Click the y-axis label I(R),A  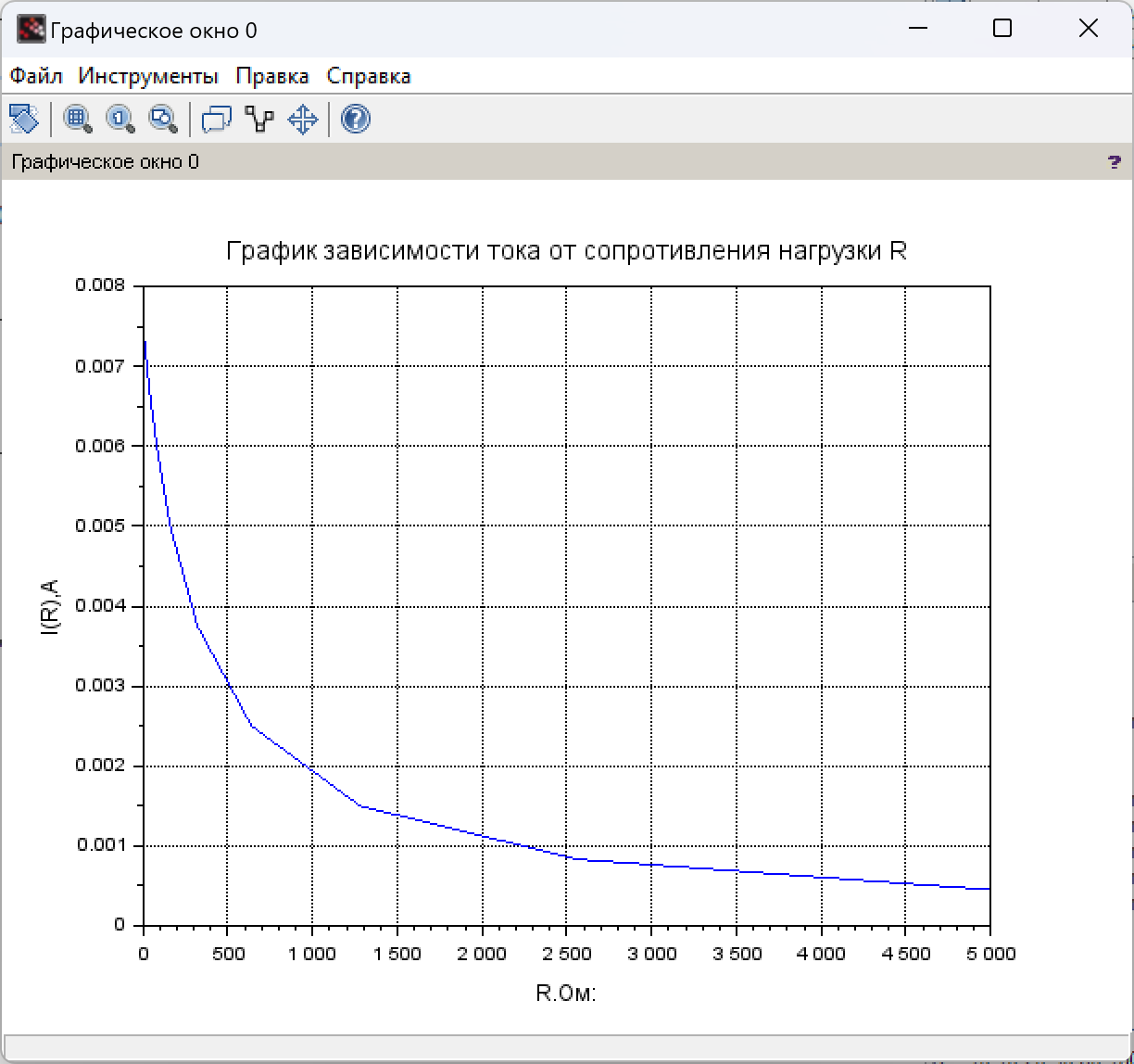tap(49, 606)
